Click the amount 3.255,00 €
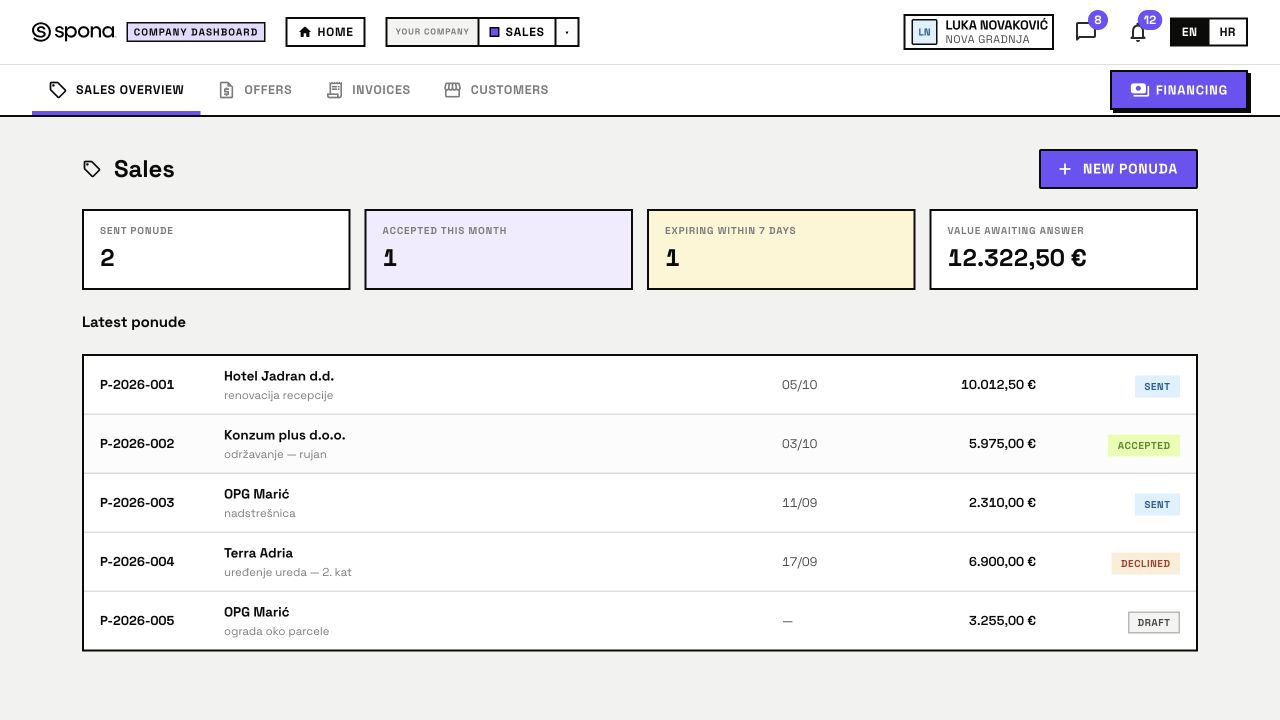The image size is (1280, 720). click(x=1002, y=621)
